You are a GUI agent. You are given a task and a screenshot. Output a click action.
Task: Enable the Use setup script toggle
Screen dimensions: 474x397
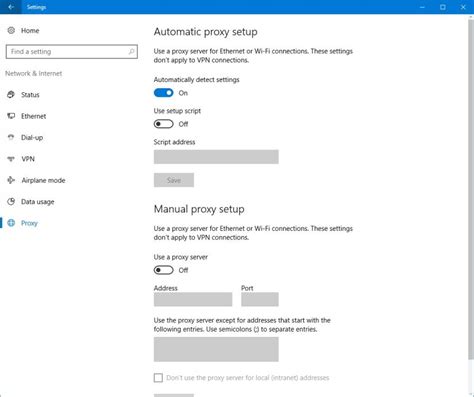164,124
